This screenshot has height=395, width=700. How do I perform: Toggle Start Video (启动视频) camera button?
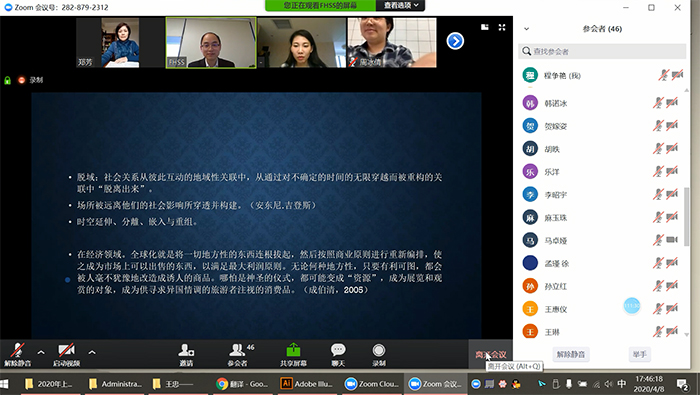point(66,355)
